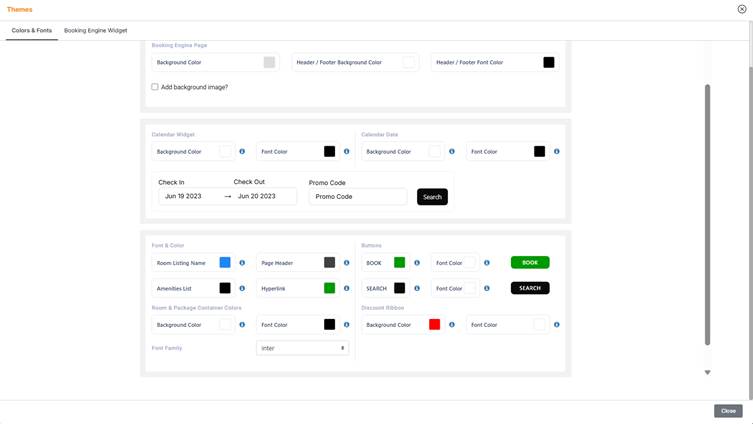Open the red Discount Ribbon color swatch
This screenshot has width=753, height=424.
coord(434,325)
